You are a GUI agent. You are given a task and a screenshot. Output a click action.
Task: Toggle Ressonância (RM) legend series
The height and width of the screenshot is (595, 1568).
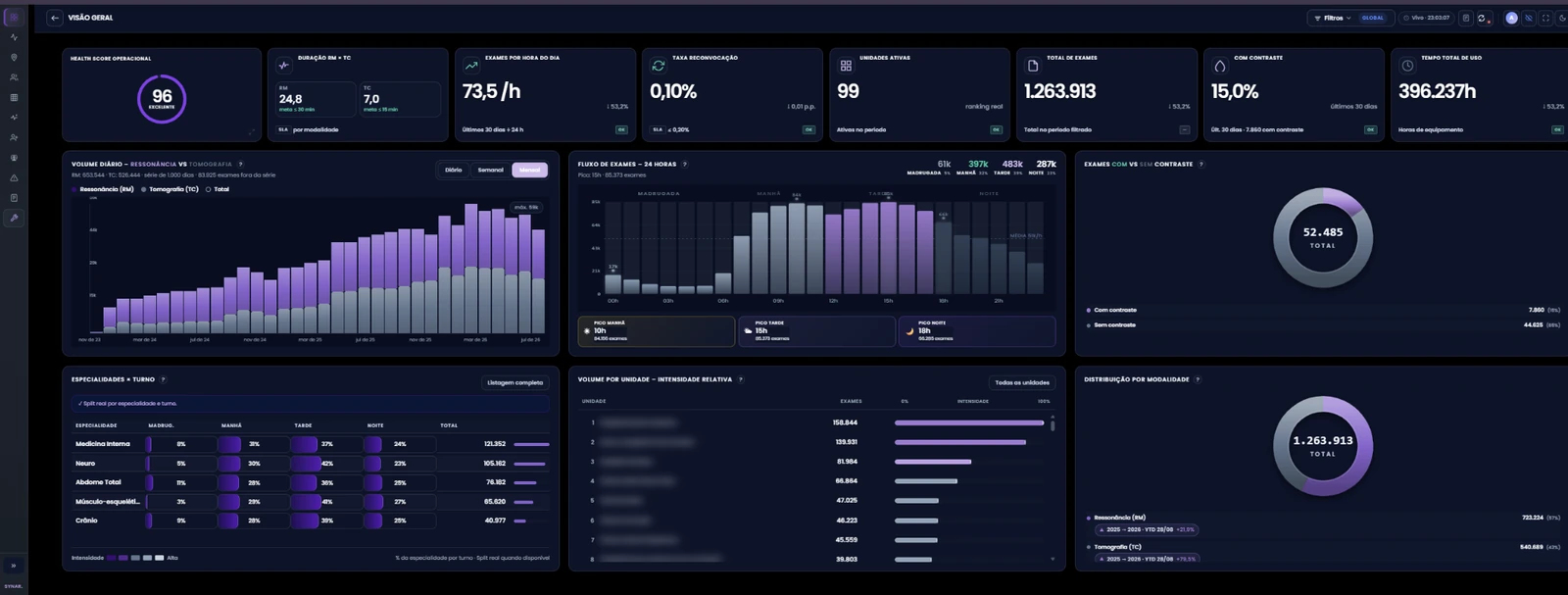(x=103, y=189)
